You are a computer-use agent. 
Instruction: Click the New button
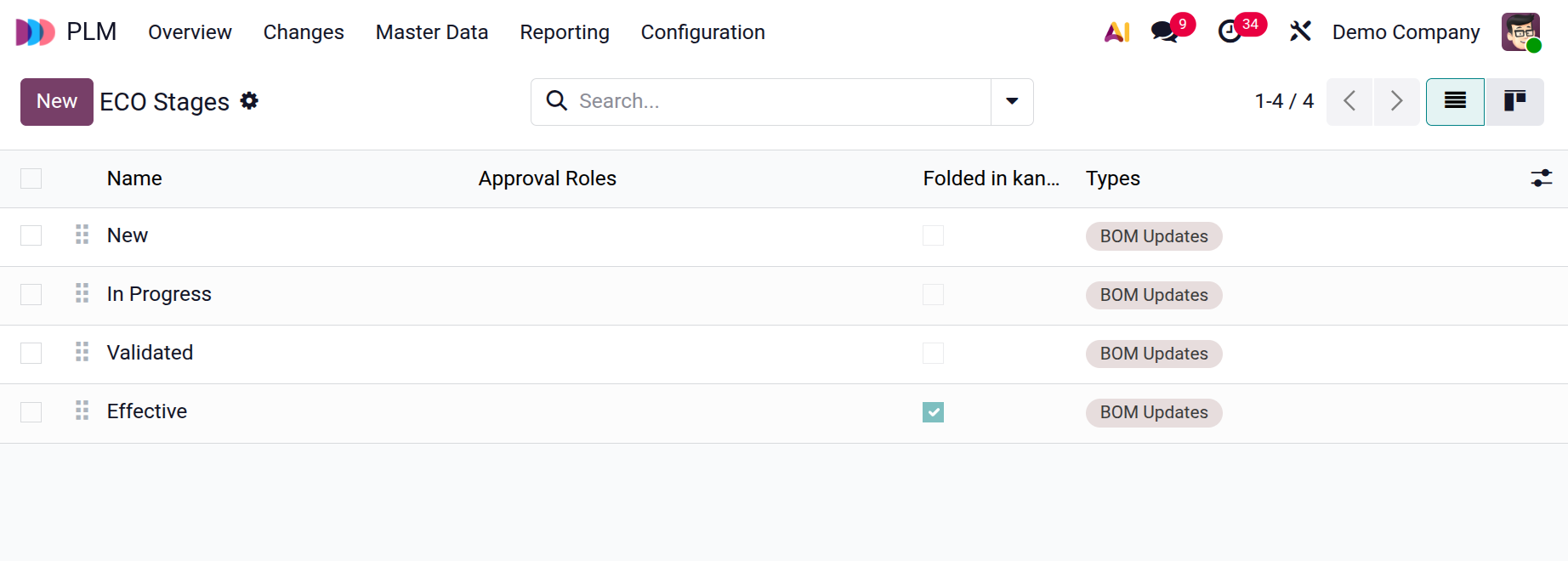coord(57,102)
